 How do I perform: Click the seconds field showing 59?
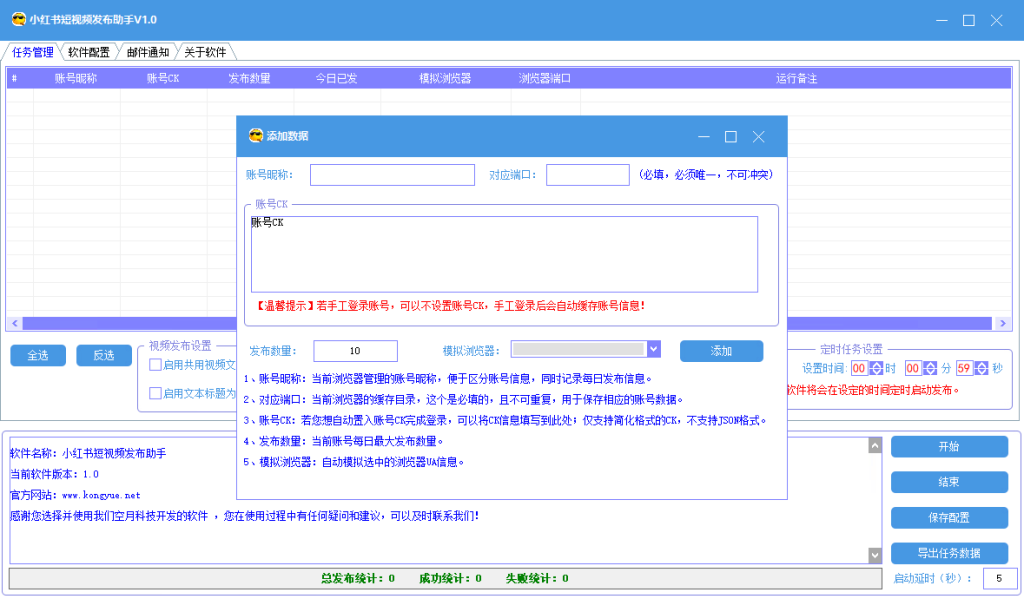965,368
